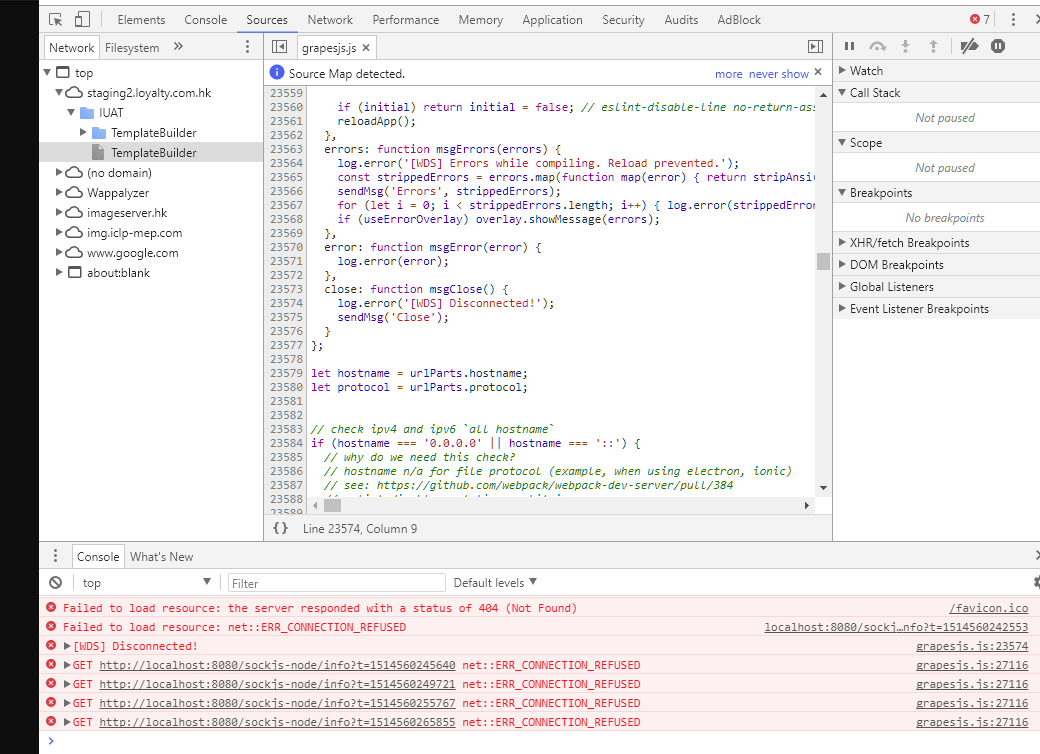1040x754 pixels.
Task: Click the console Filter input field
Action: 336,583
